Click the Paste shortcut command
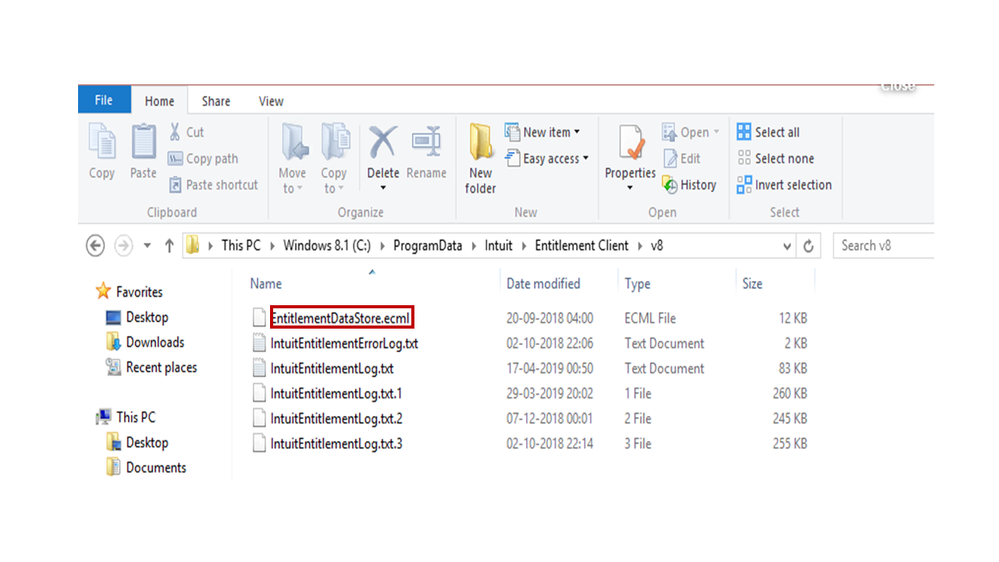The image size is (999, 562). point(213,185)
